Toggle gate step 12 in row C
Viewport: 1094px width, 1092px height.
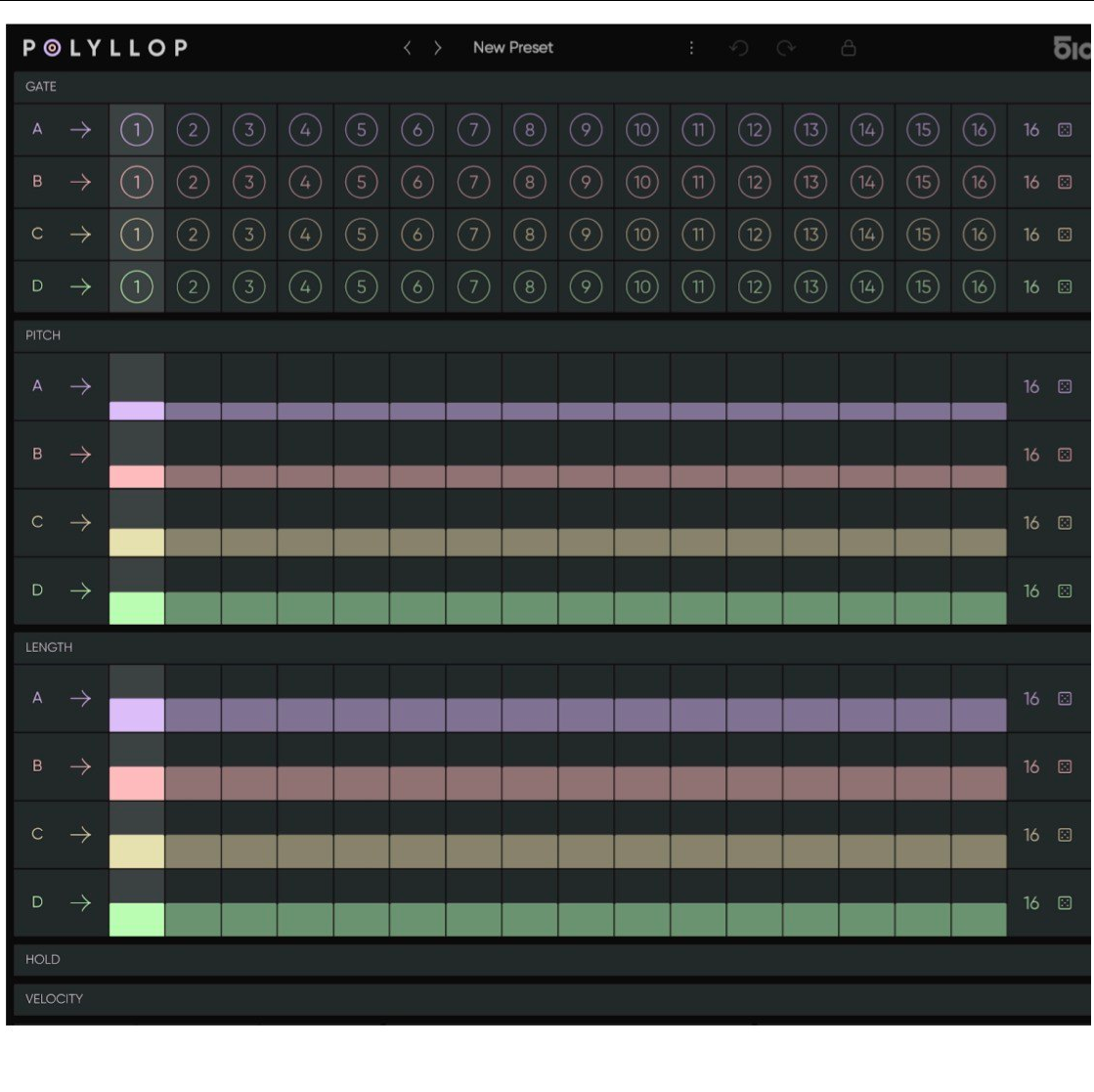tap(754, 235)
